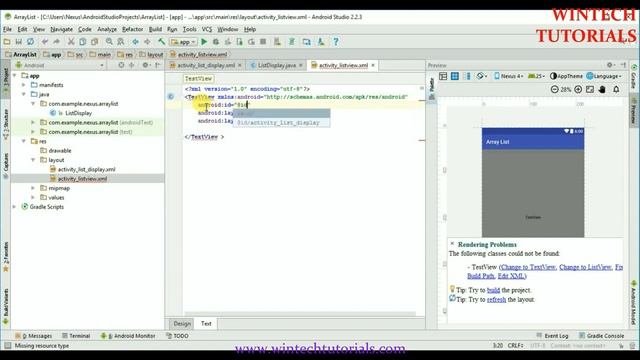Expand Gradle Scripts node
The width and height of the screenshot is (640, 360).
point(15,207)
